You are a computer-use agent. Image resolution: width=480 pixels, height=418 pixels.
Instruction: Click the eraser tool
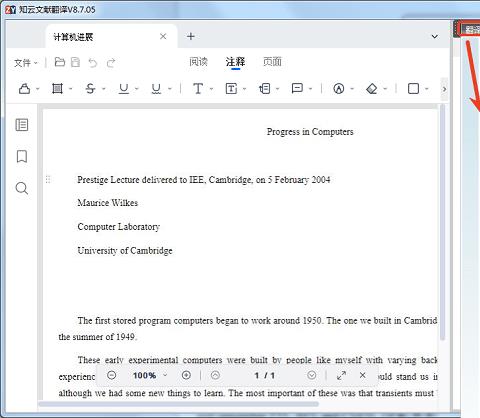pyautogui.click(x=371, y=89)
